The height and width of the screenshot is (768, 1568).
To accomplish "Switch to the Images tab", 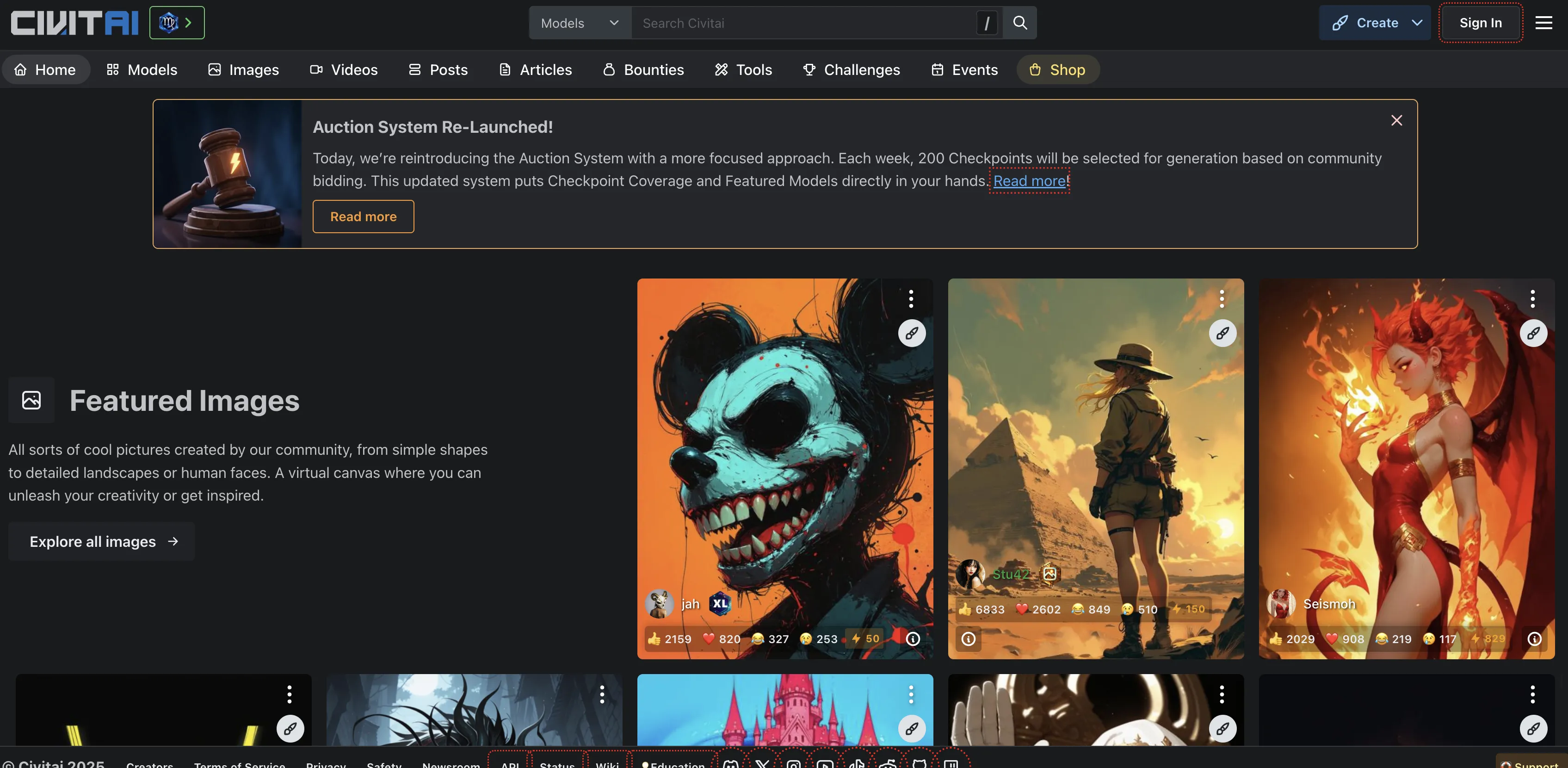I will (x=243, y=69).
